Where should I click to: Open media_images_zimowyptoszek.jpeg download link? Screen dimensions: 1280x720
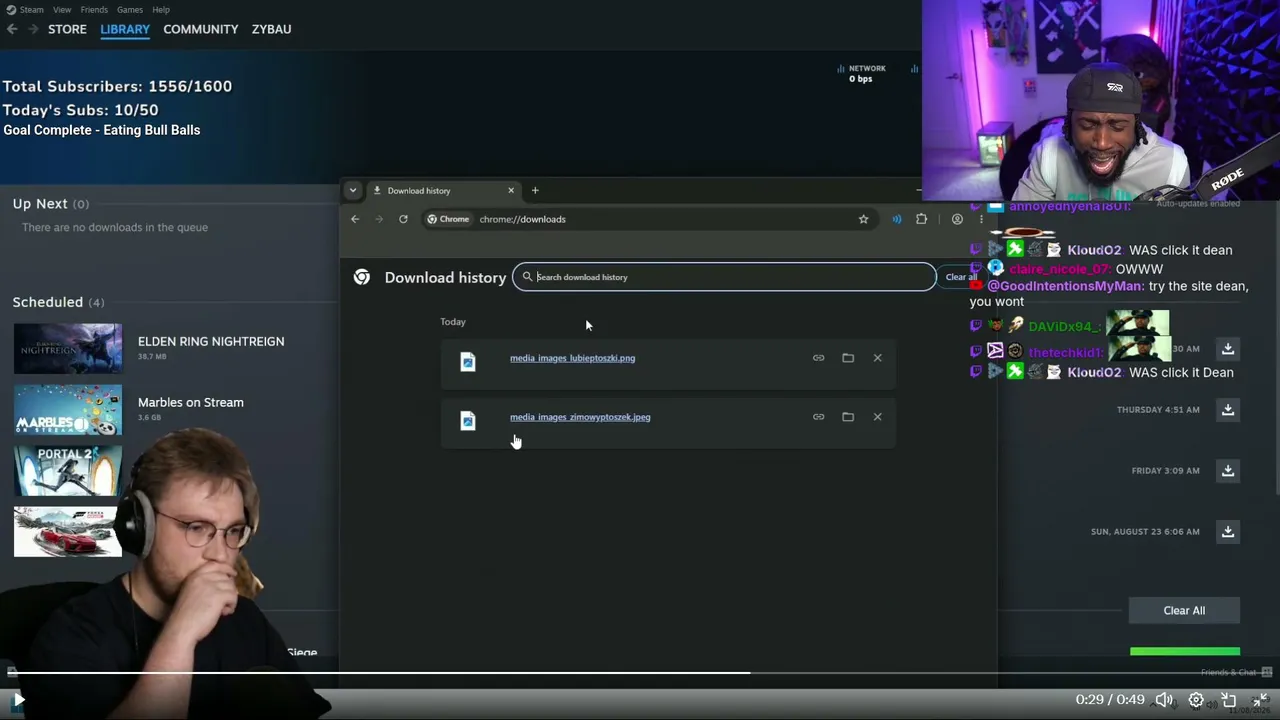tap(580, 417)
